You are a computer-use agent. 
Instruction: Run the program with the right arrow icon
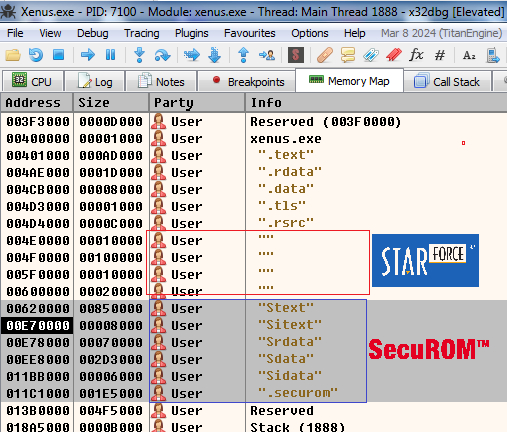coord(88,55)
